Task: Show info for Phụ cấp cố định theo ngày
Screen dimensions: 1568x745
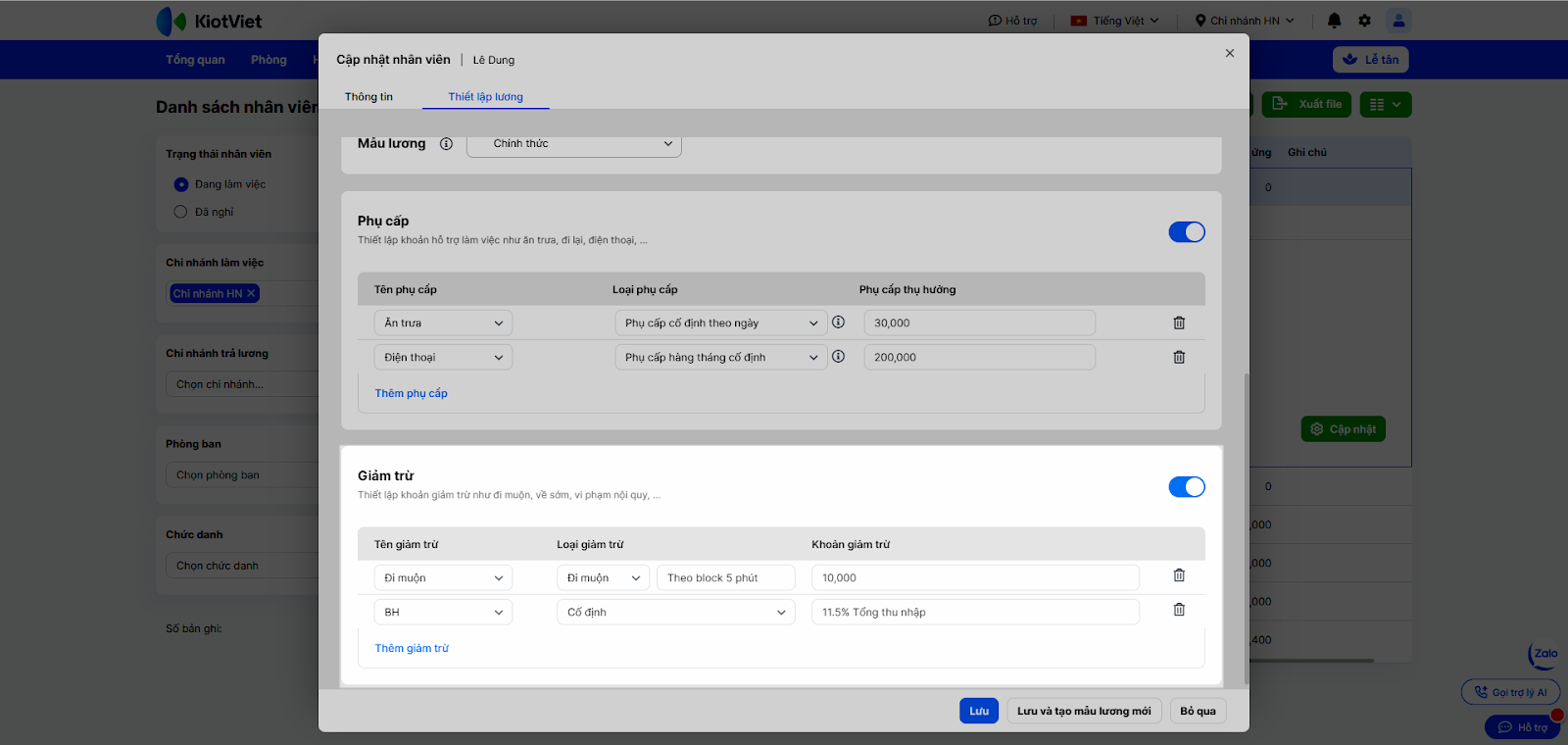Action: 838,323
